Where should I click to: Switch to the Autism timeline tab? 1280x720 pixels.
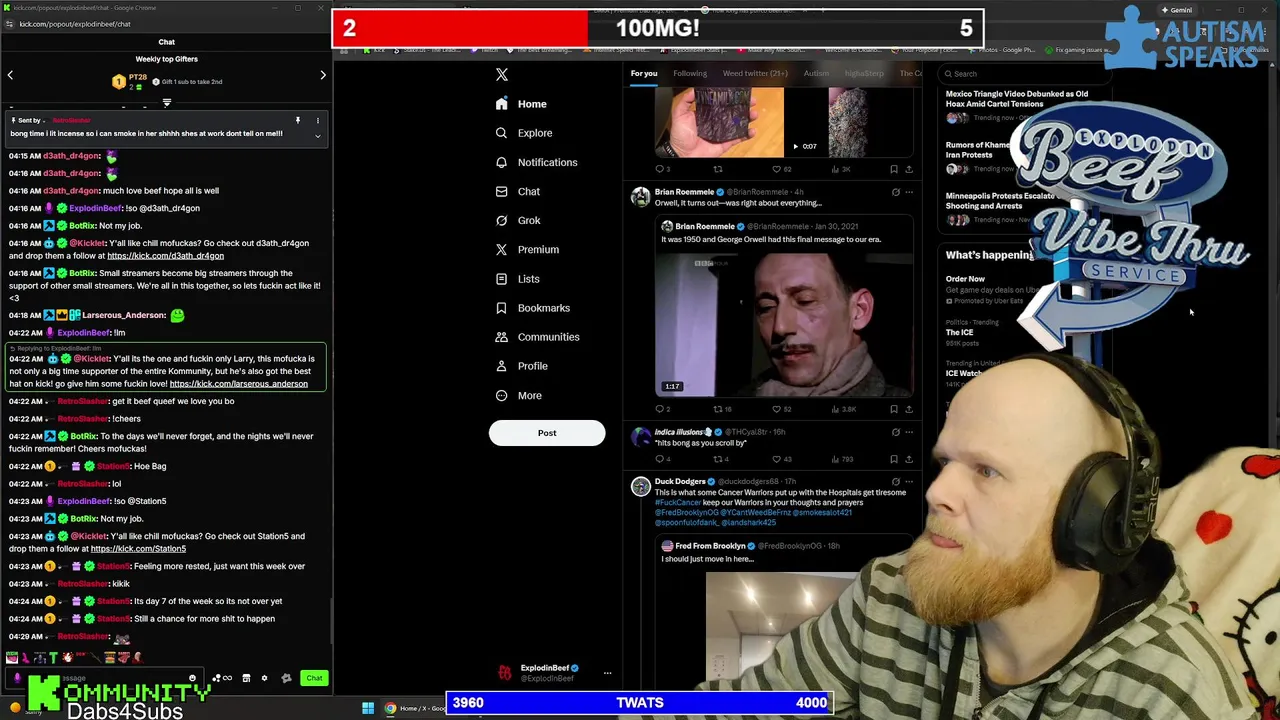point(816,73)
